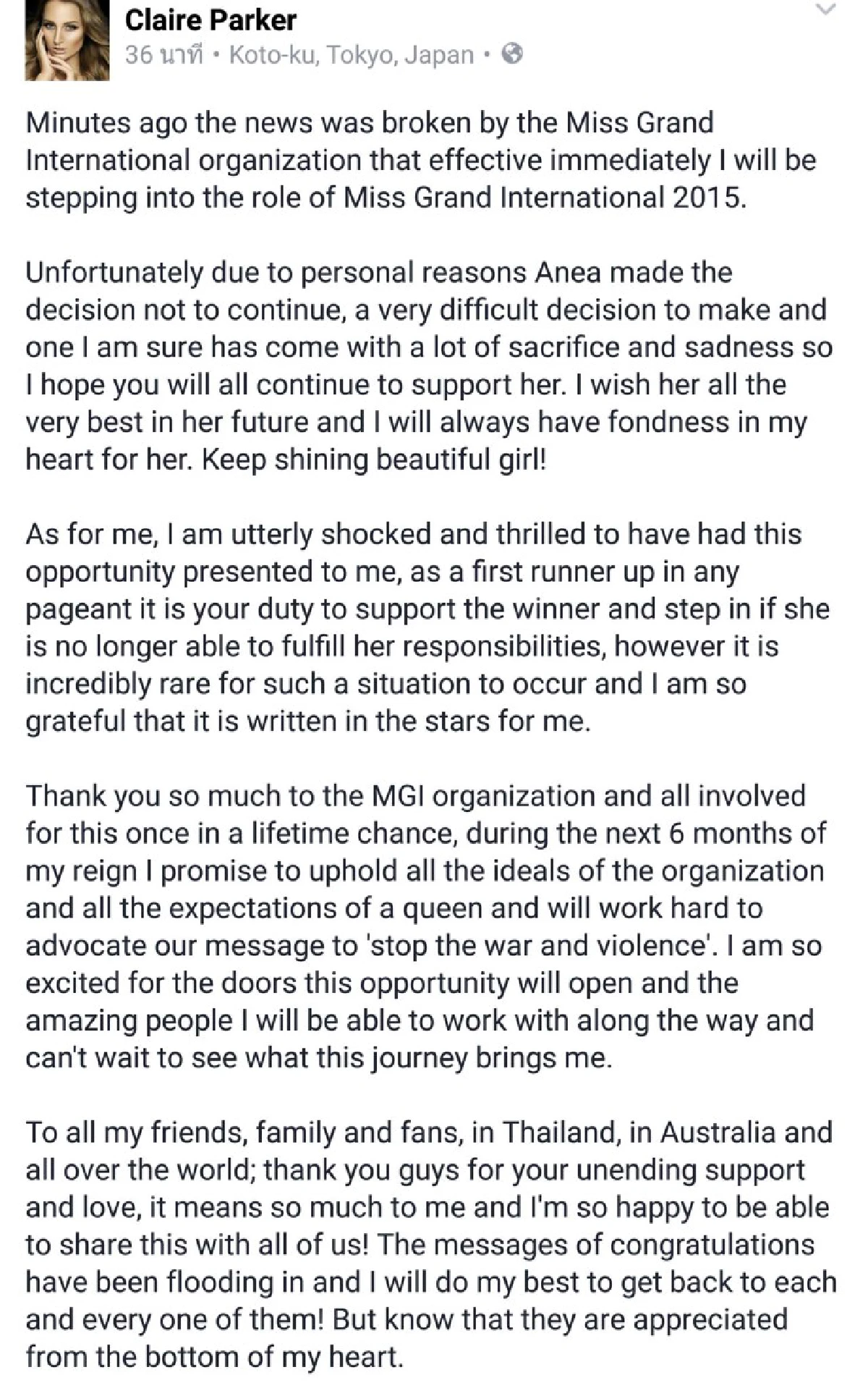The width and height of the screenshot is (868, 1388).
Task: Click "from the bottom of my heart" line
Action: pos(213,1357)
